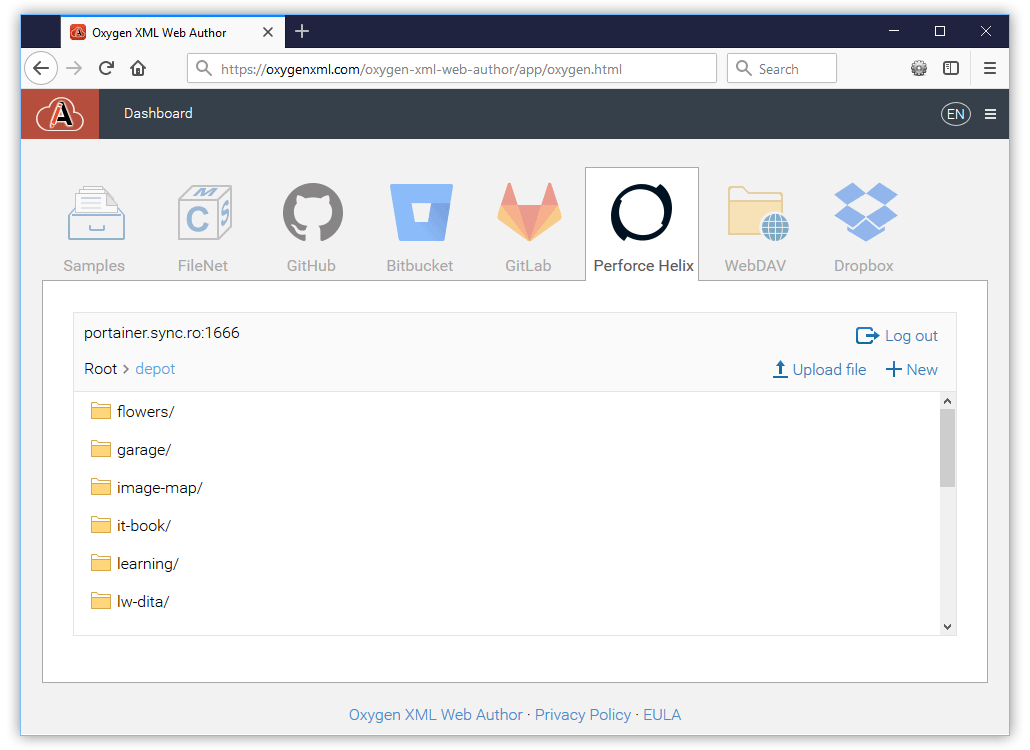The image size is (1030, 750).
Task: Click the URL address bar
Action: 452,68
